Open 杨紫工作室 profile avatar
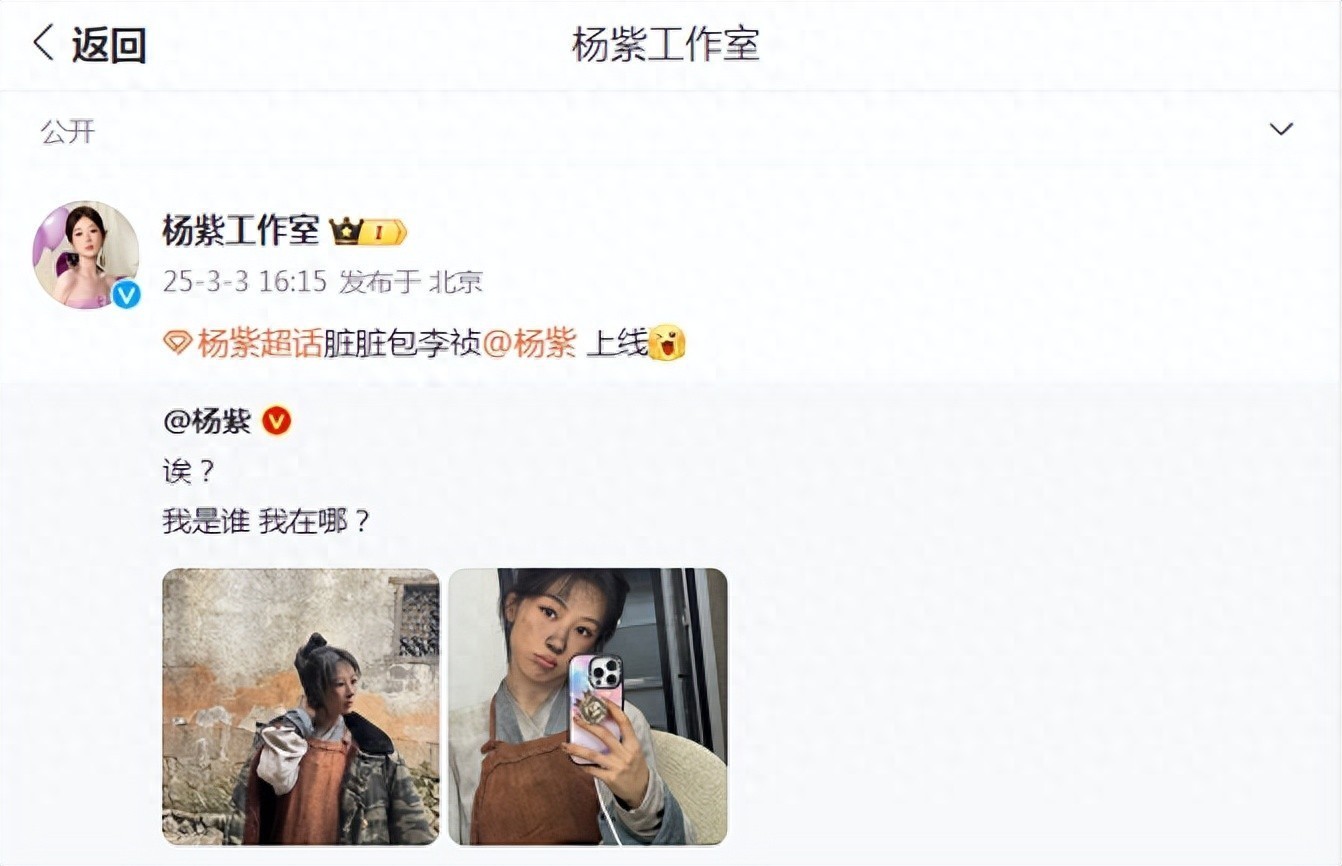The image size is (1342, 866). coord(86,254)
